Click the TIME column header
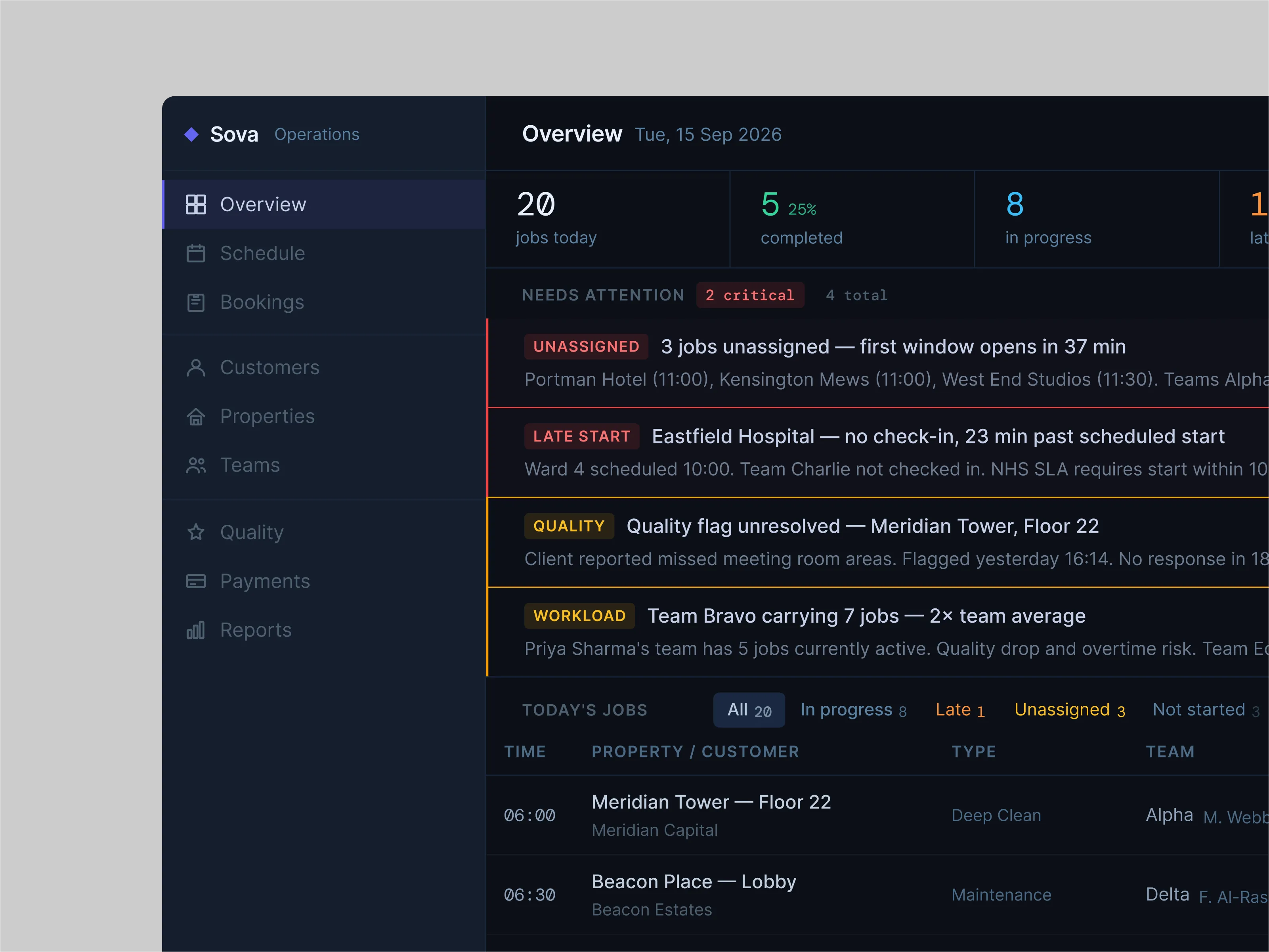The image size is (1269, 952). 525,752
